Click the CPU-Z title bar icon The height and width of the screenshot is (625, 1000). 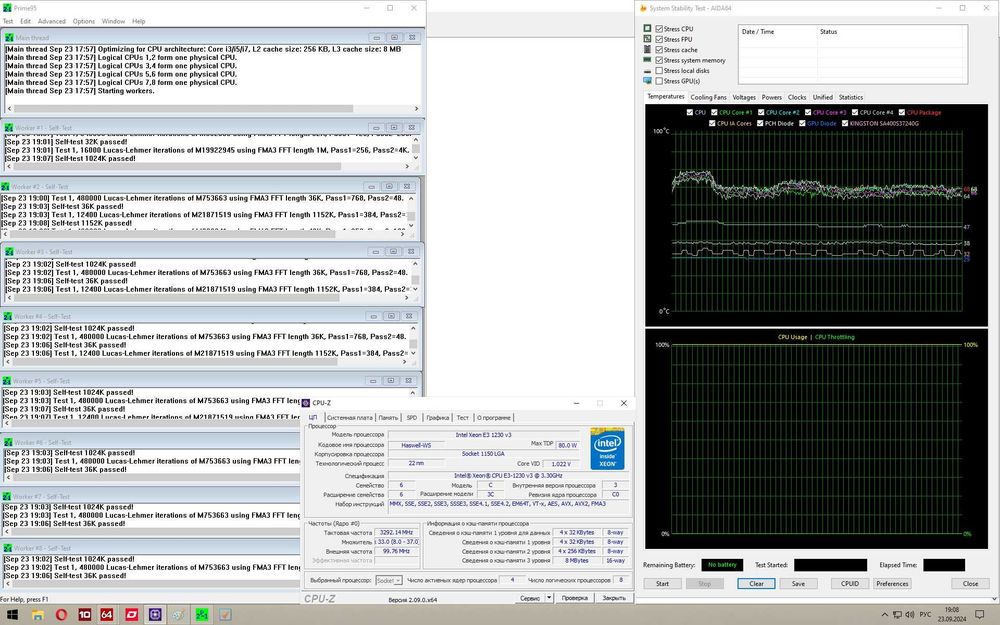[x=305, y=403]
